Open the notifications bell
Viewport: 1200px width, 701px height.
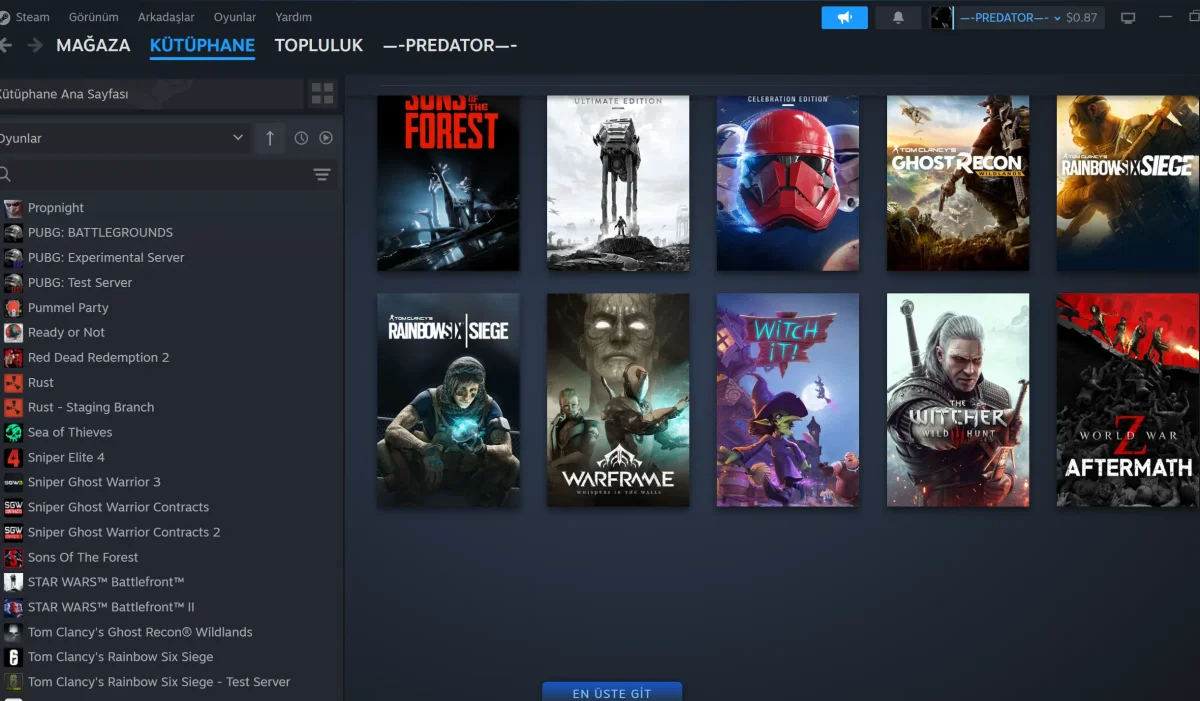click(897, 18)
